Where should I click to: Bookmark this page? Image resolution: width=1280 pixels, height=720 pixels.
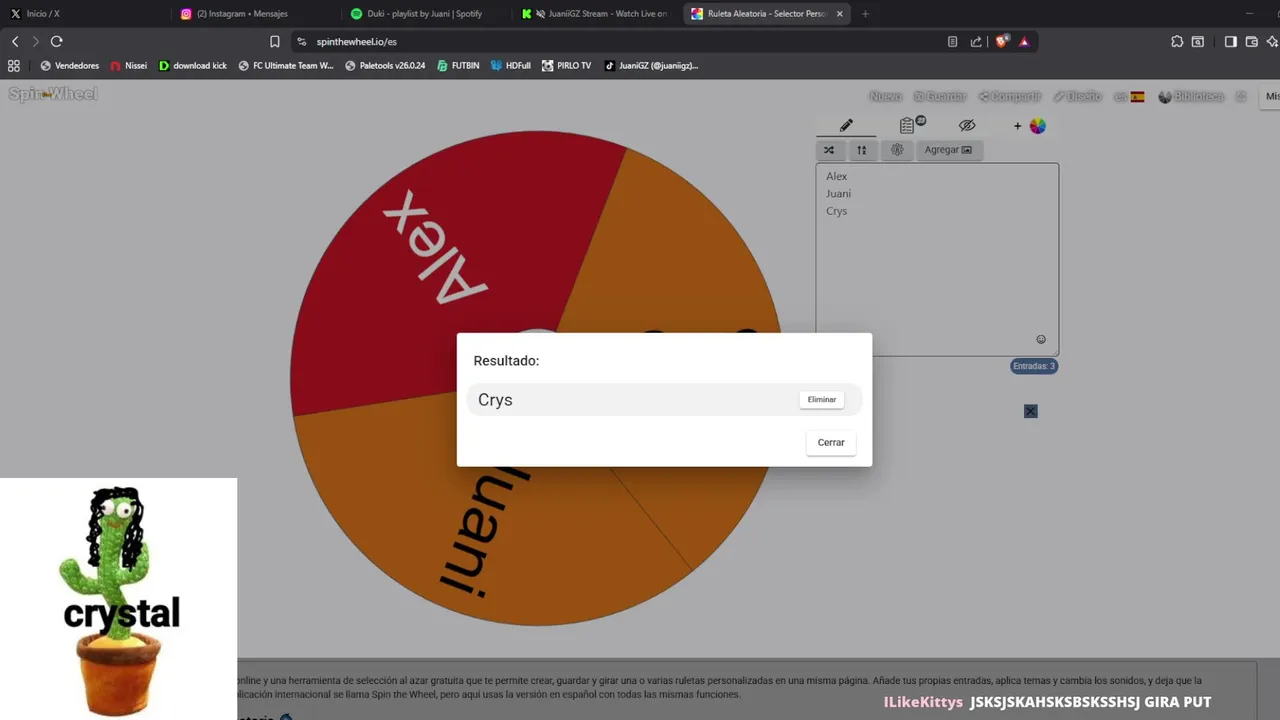pos(275,41)
